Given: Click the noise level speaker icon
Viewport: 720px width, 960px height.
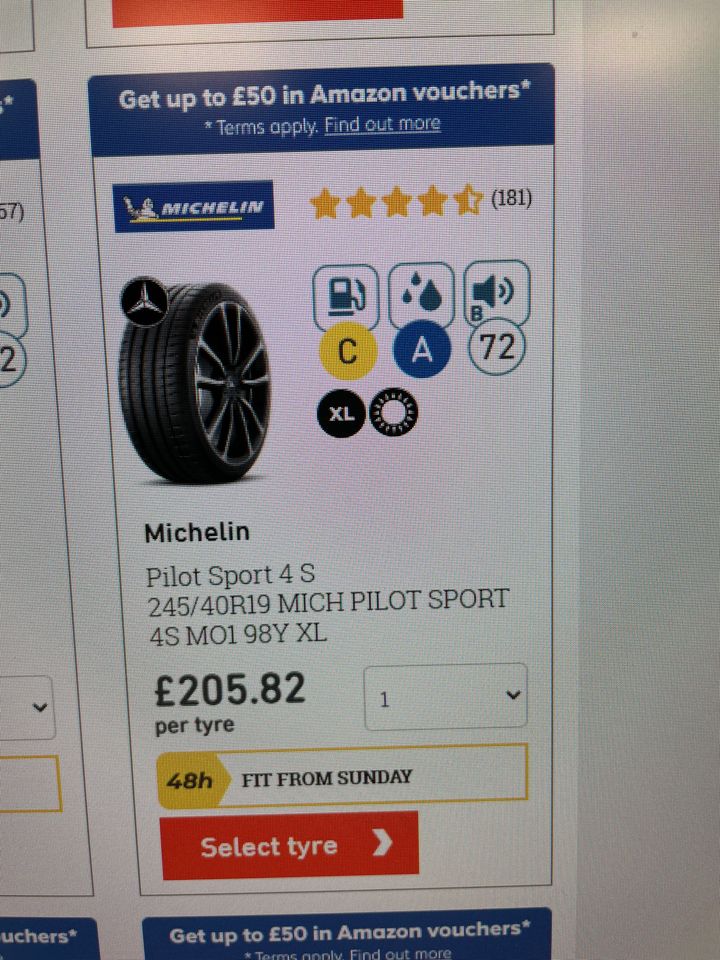Looking at the screenshot, I should (x=497, y=291).
